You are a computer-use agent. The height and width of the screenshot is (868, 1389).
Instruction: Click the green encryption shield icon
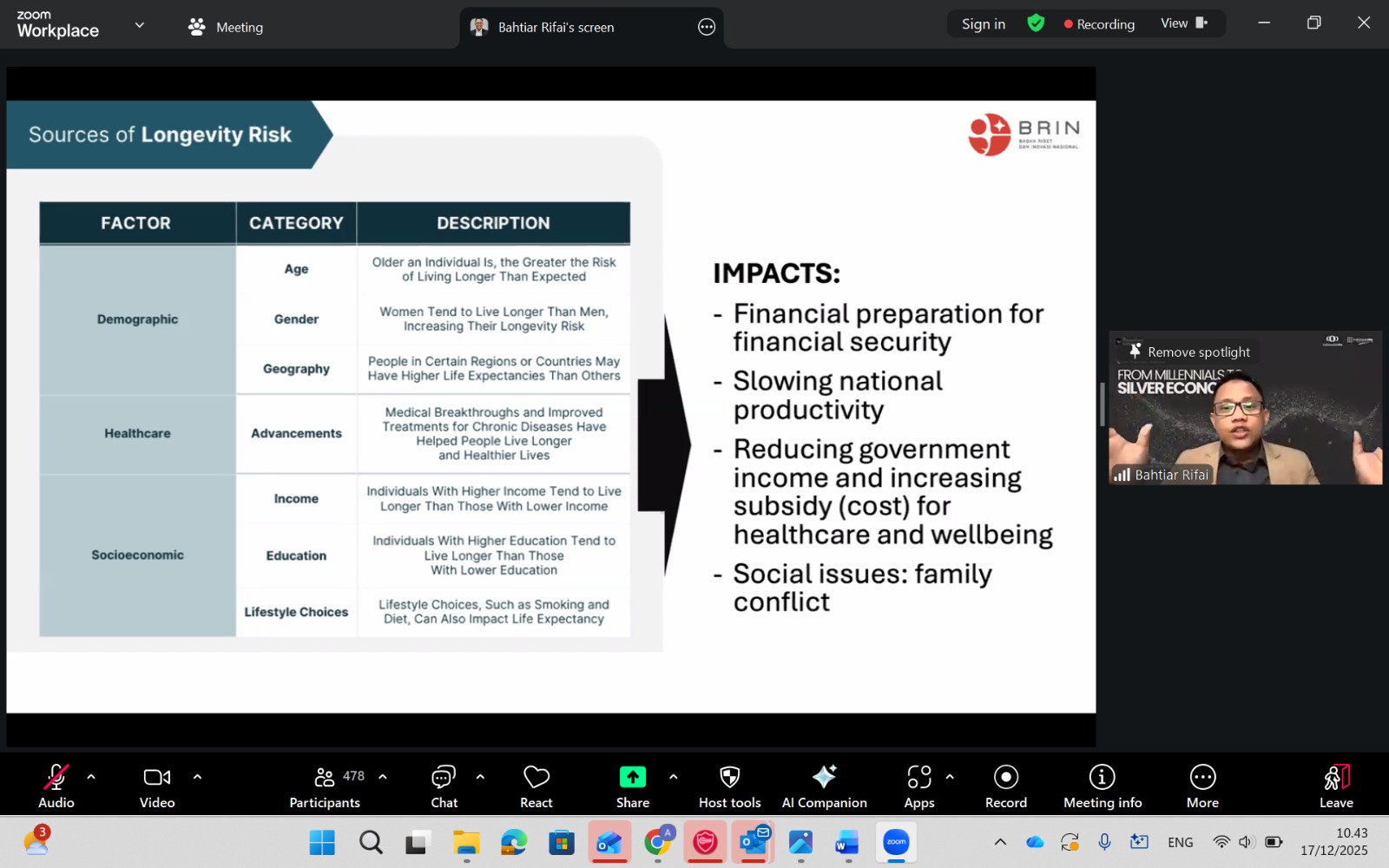click(x=1036, y=23)
